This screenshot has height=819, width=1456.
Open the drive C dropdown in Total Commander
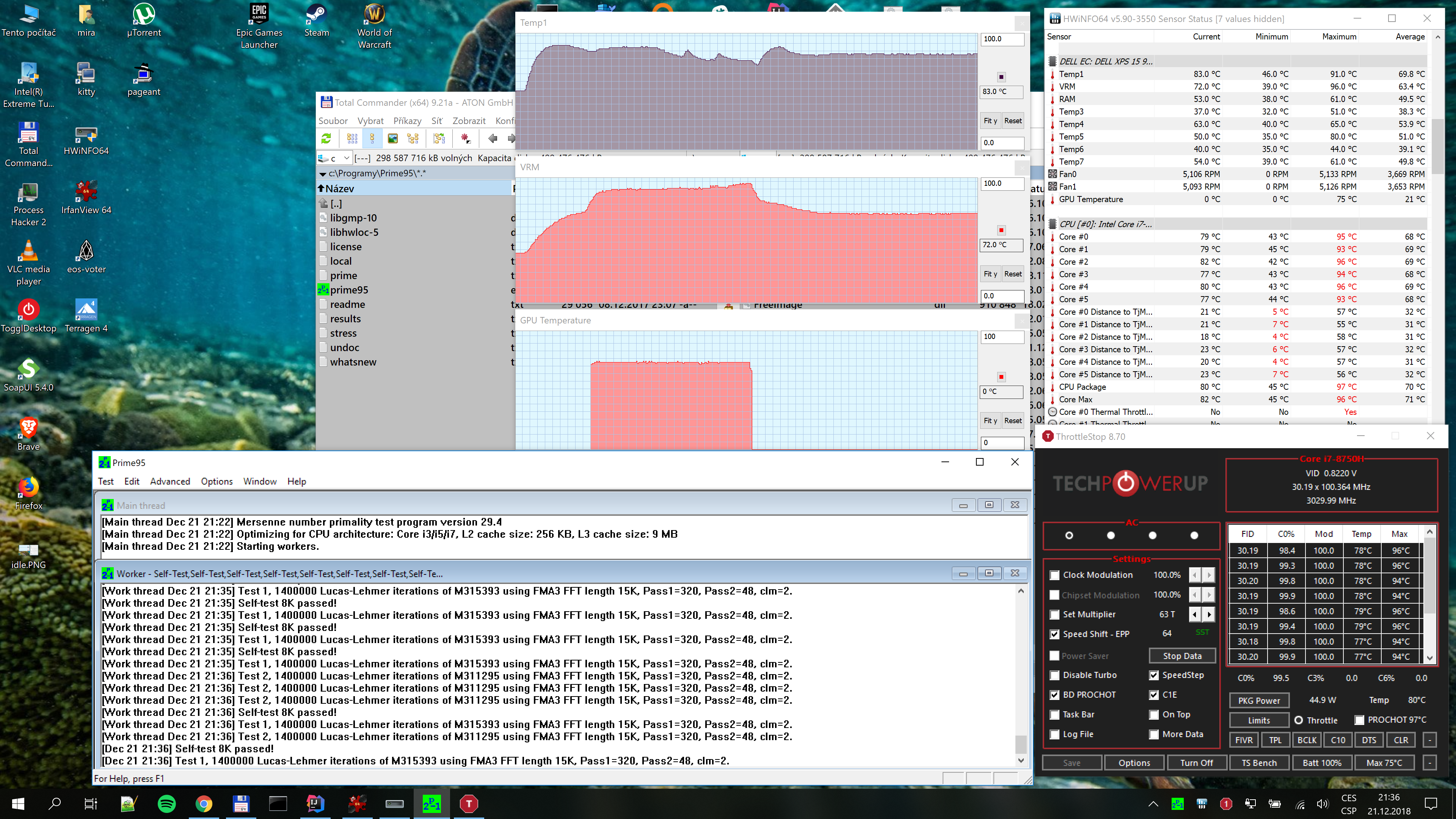[x=347, y=158]
